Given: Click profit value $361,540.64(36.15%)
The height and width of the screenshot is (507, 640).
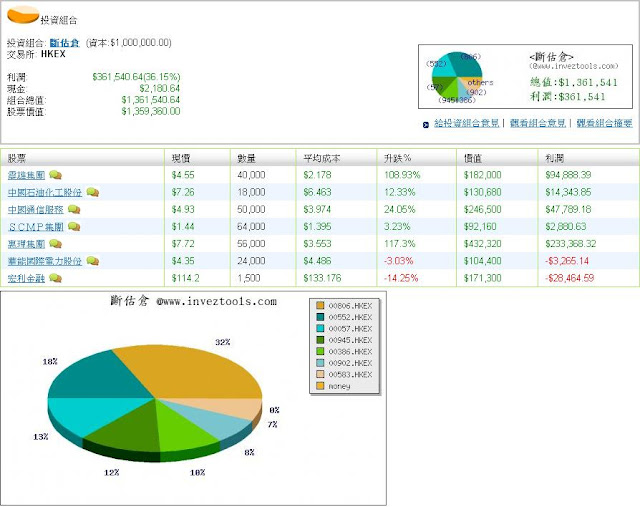Looking at the screenshot, I should (136, 77).
